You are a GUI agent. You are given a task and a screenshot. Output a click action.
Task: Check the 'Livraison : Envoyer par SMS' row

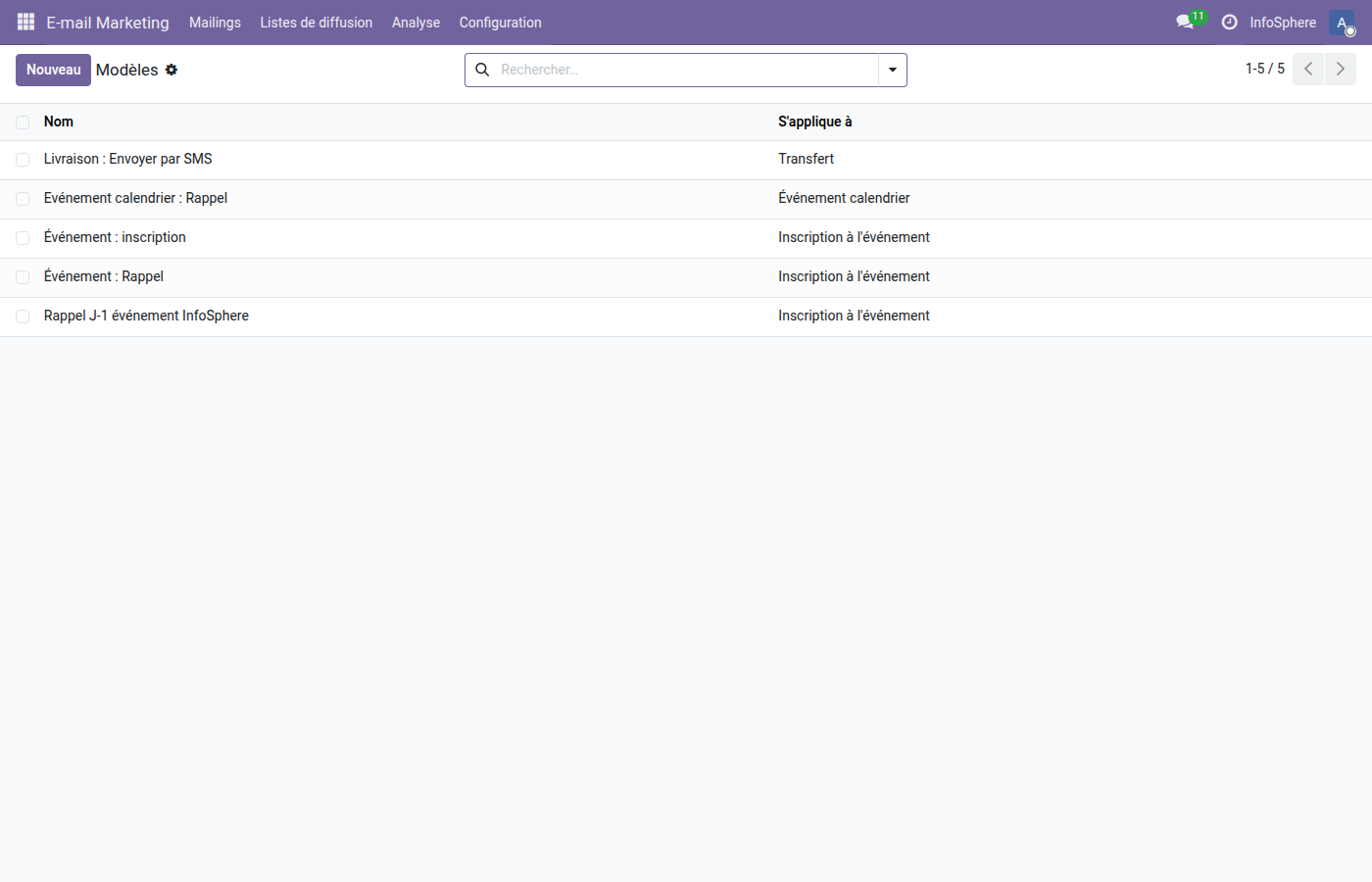click(22, 159)
